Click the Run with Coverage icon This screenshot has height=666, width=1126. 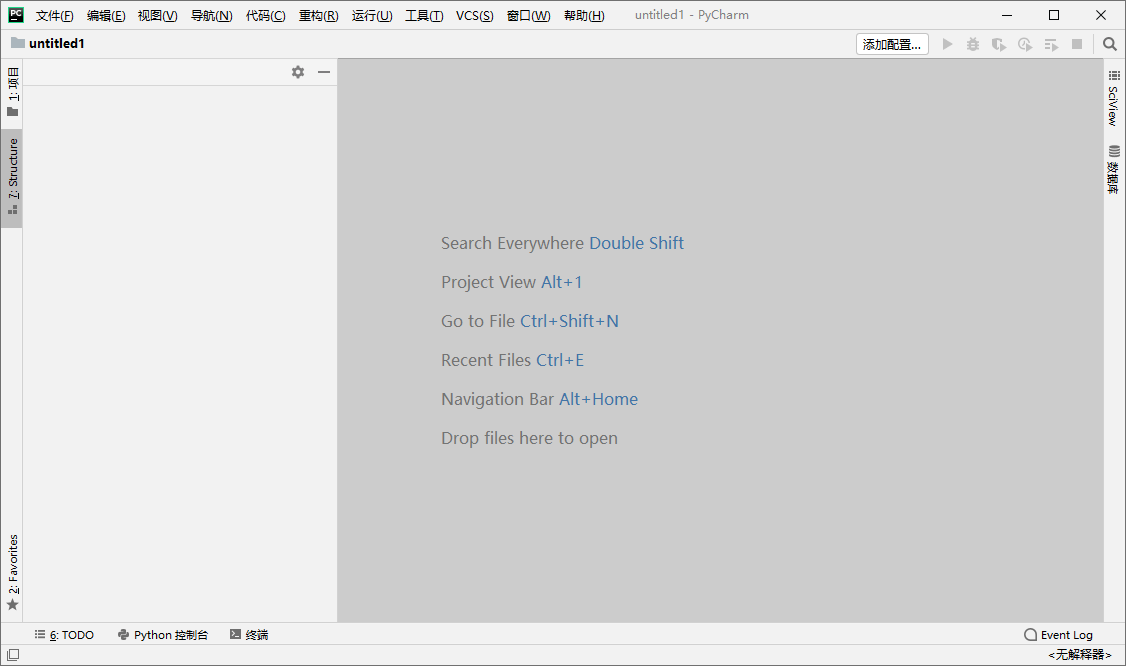coord(998,44)
